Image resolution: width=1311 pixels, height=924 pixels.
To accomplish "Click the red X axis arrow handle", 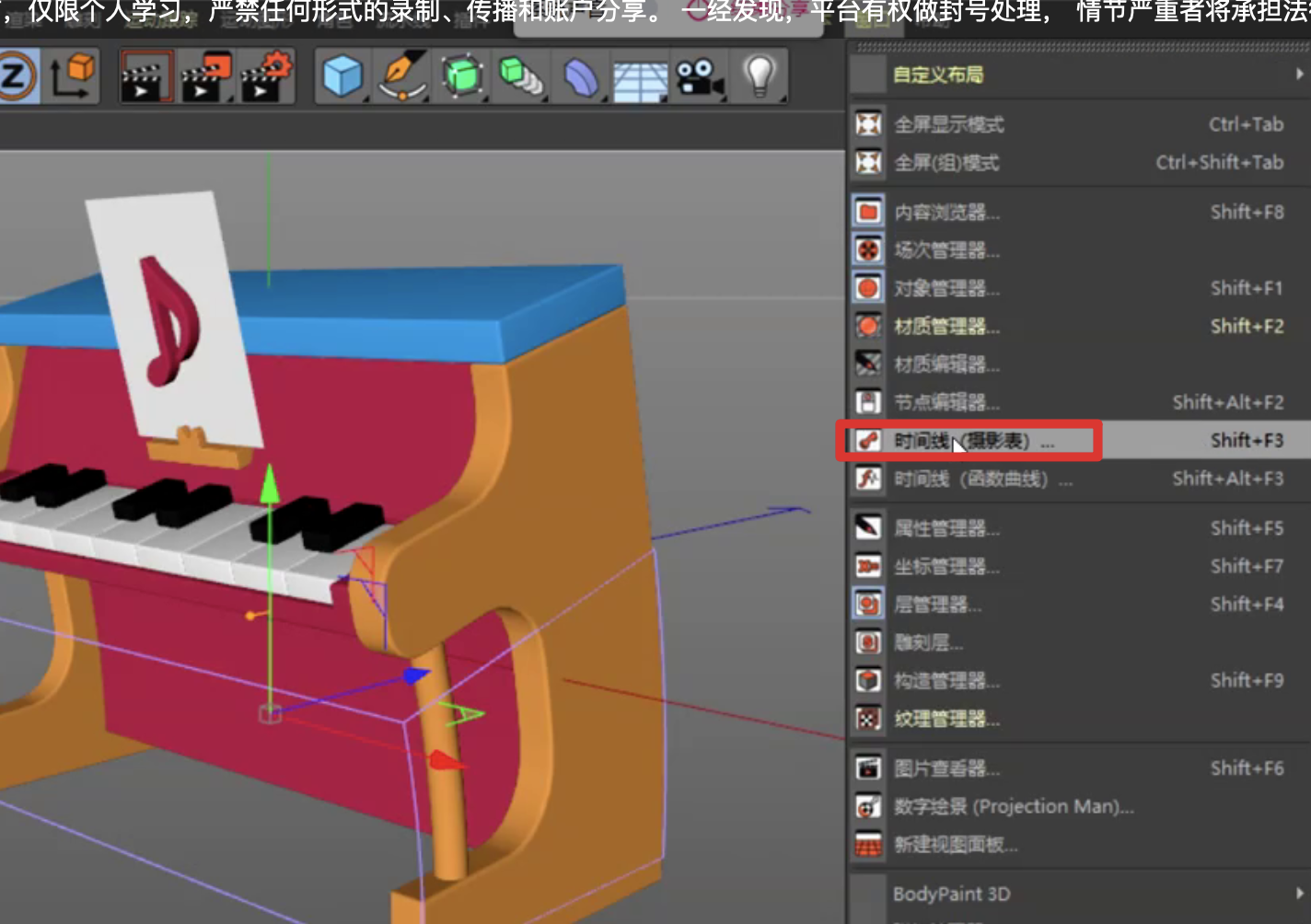I will tap(447, 759).
